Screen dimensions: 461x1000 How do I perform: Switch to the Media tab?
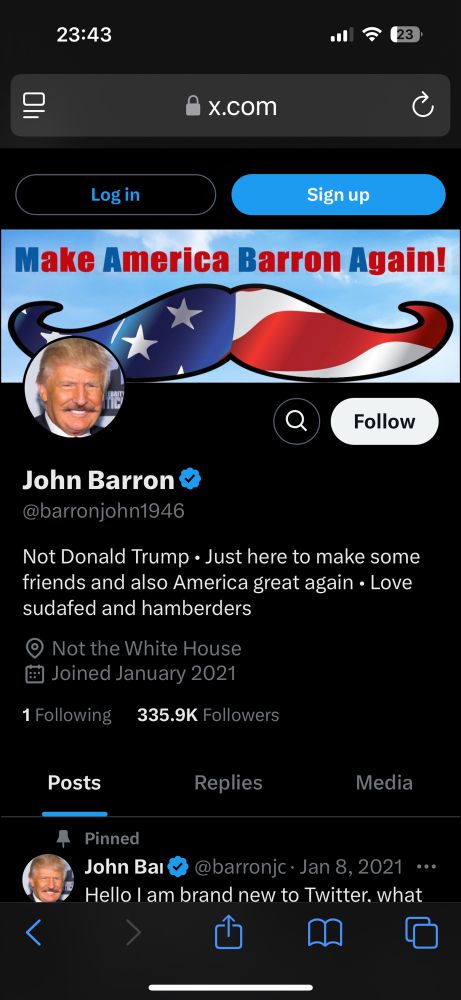(x=384, y=783)
